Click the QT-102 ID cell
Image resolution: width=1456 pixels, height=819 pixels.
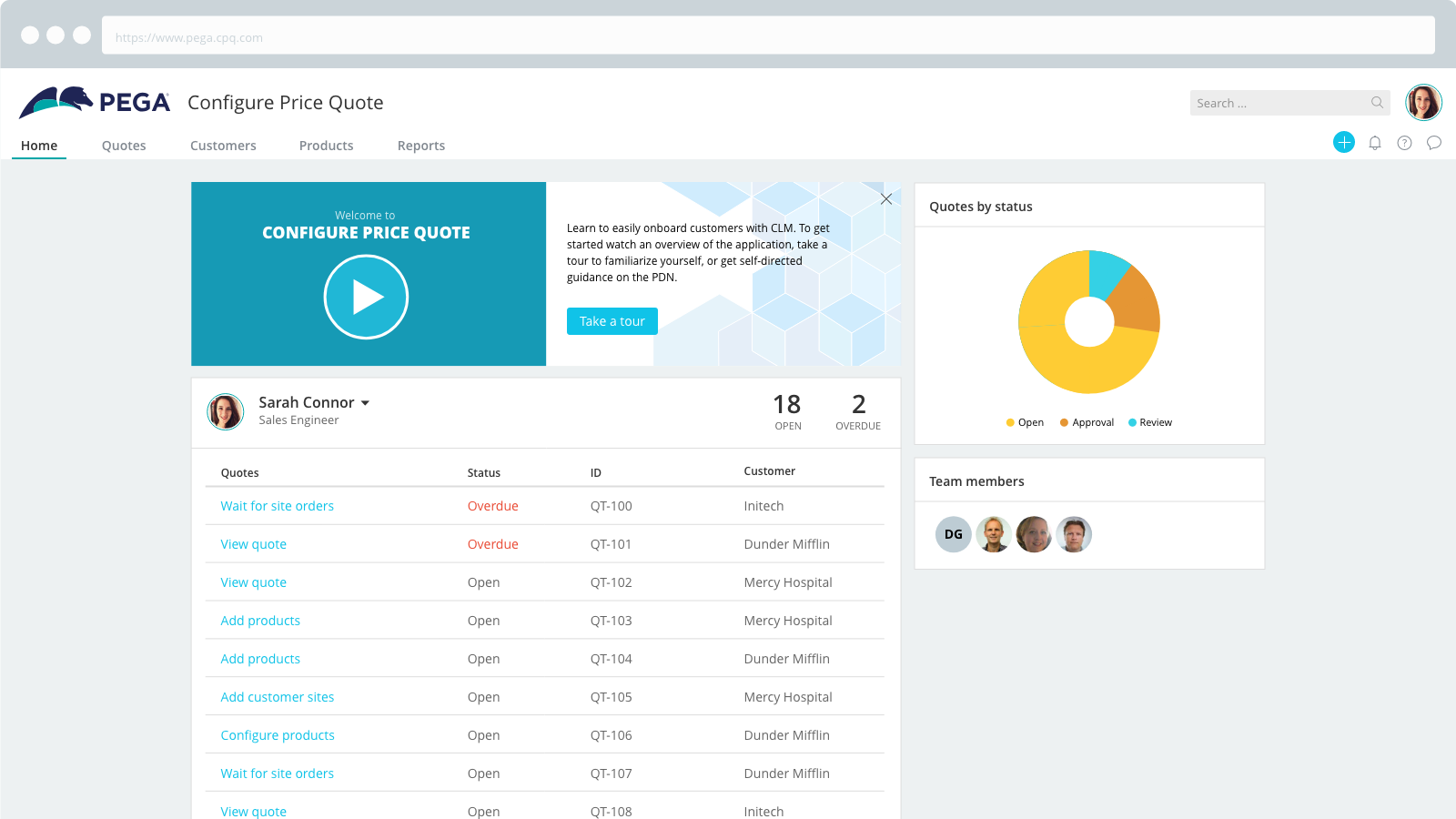click(612, 582)
